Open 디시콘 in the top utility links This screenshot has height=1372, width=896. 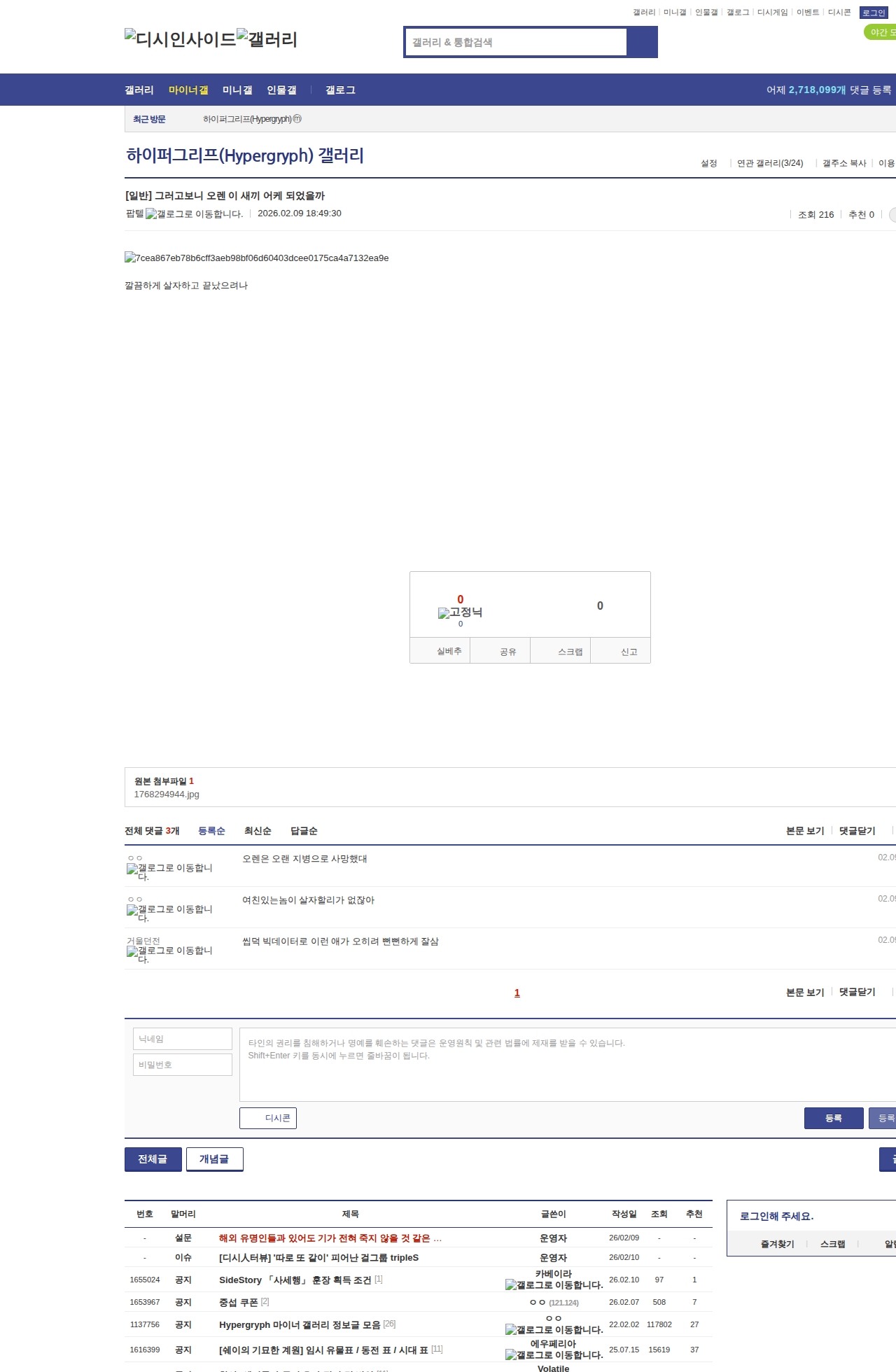839,13
